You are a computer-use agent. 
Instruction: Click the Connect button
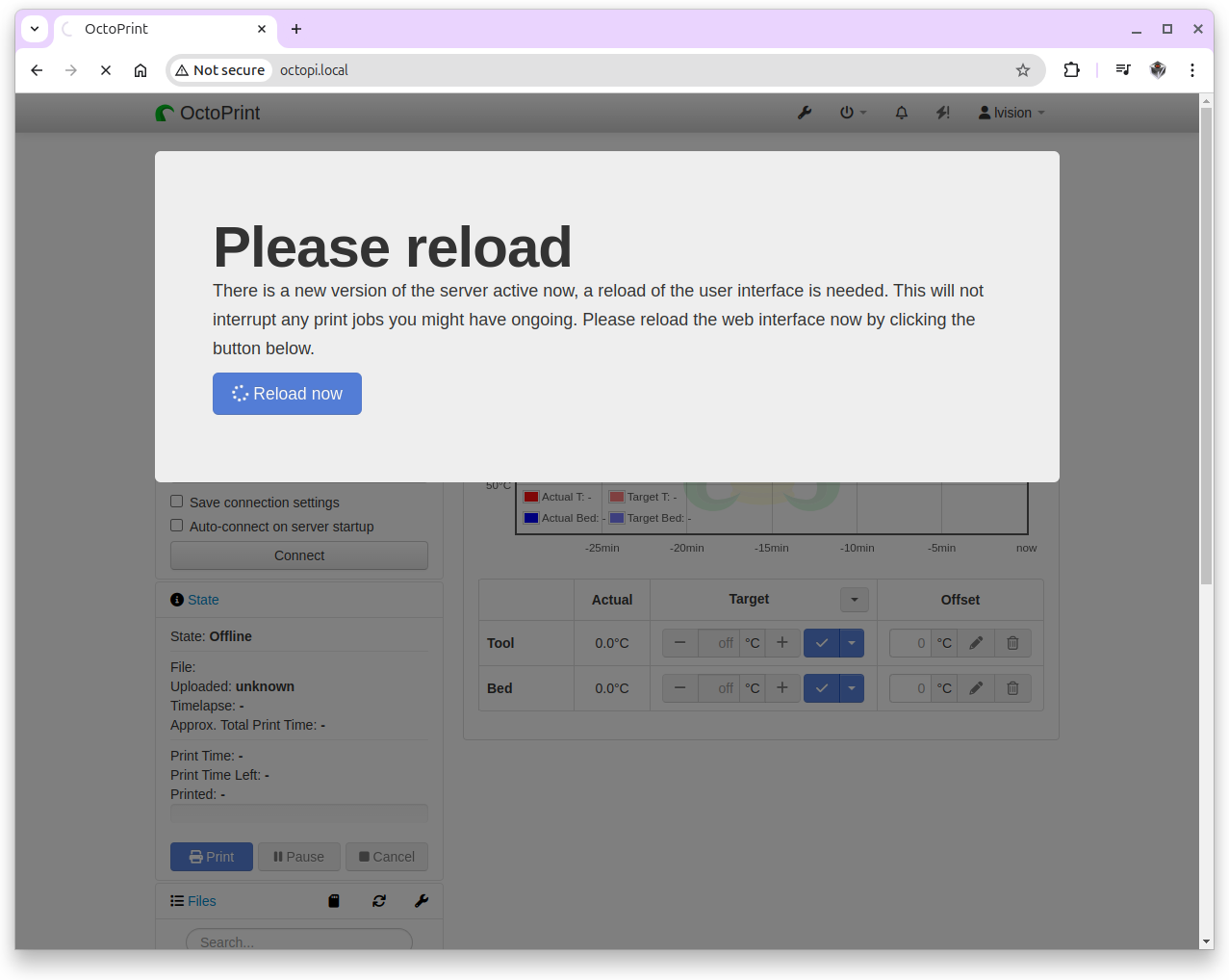coord(299,555)
